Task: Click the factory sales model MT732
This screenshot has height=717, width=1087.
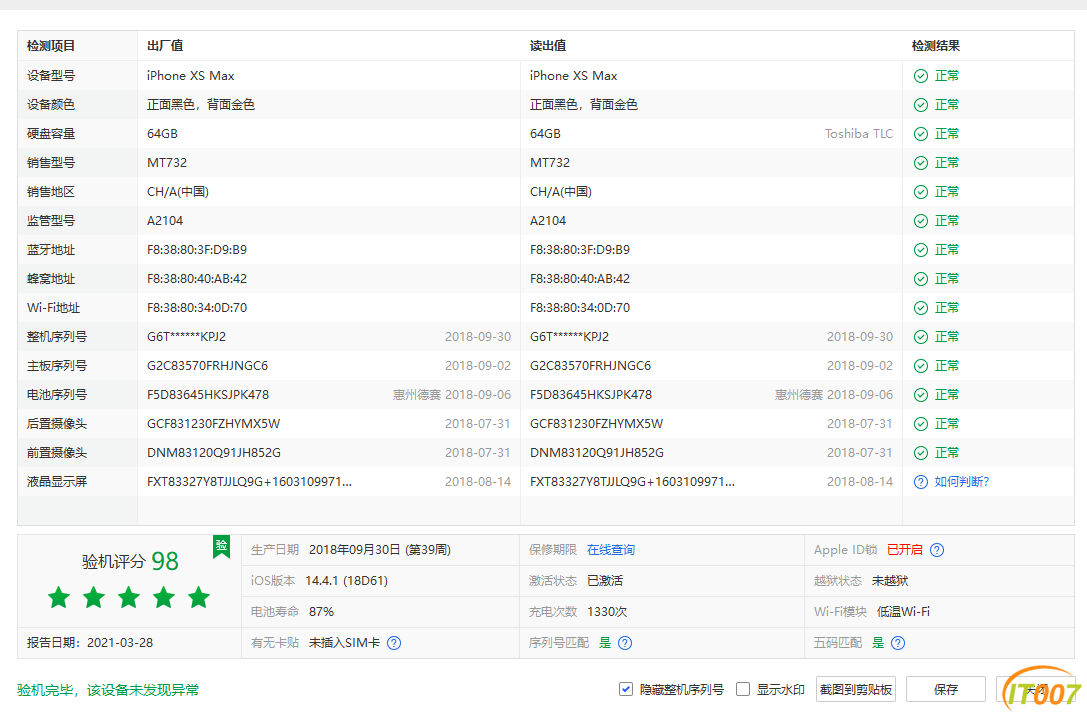Action: pyautogui.click(x=167, y=163)
